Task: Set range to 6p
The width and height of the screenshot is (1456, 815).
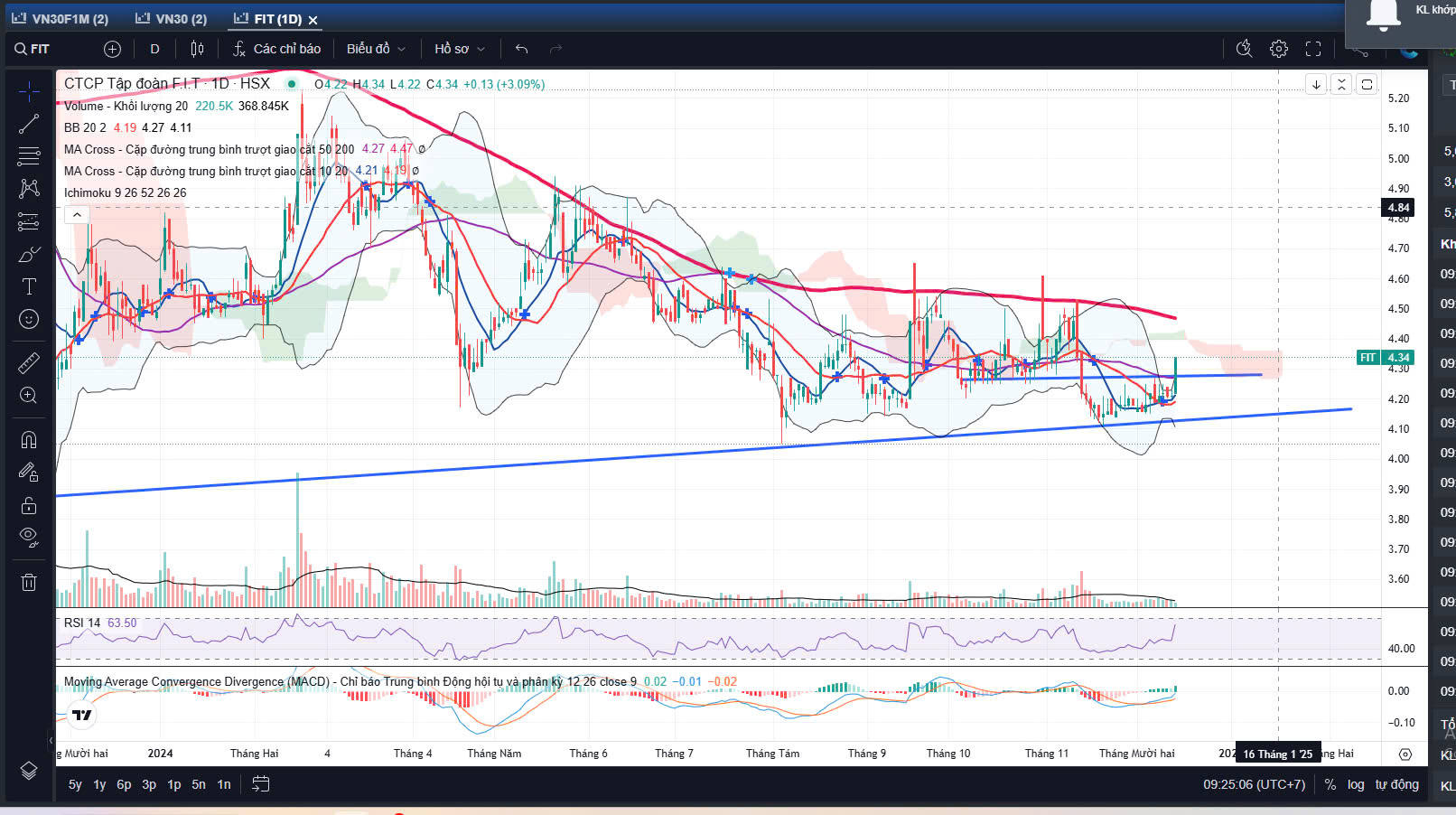Action: 124,784
